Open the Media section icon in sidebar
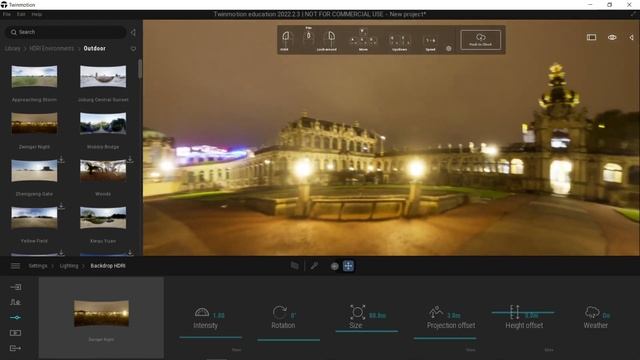The image size is (640, 360). click(x=16, y=333)
